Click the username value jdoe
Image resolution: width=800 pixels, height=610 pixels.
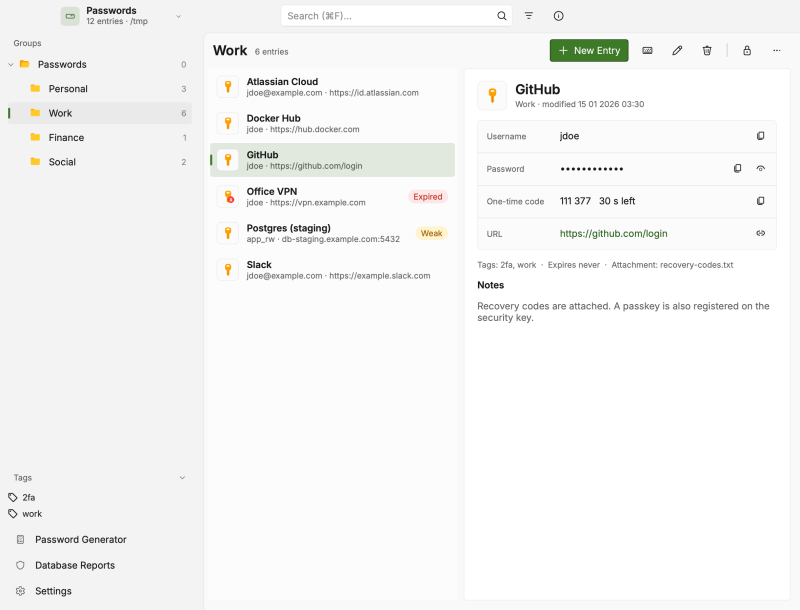click(x=569, y=136)
